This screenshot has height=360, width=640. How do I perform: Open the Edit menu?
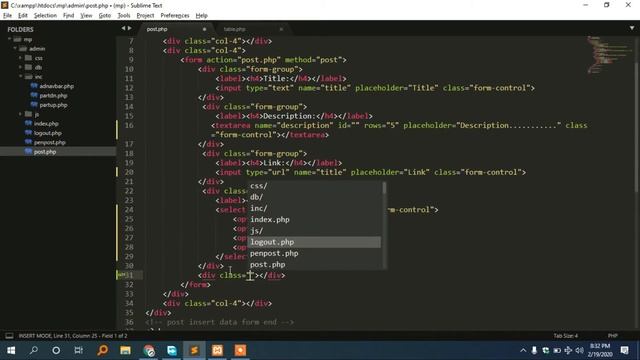pyautogui.click(x=22, y=16)
